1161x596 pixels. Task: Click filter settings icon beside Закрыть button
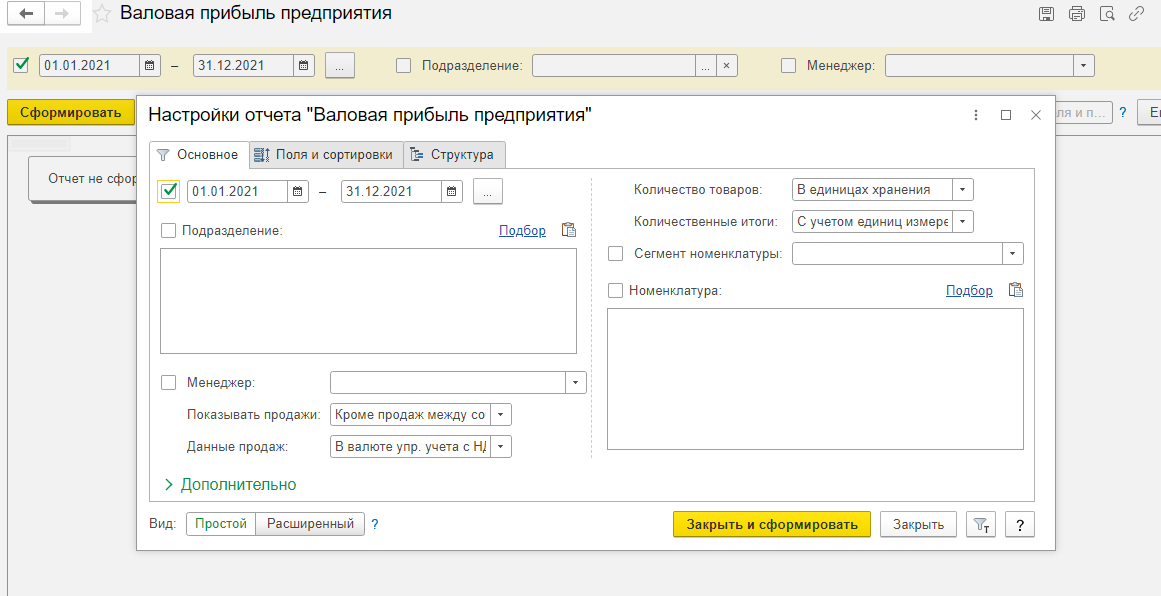click(x=983, y=525)
